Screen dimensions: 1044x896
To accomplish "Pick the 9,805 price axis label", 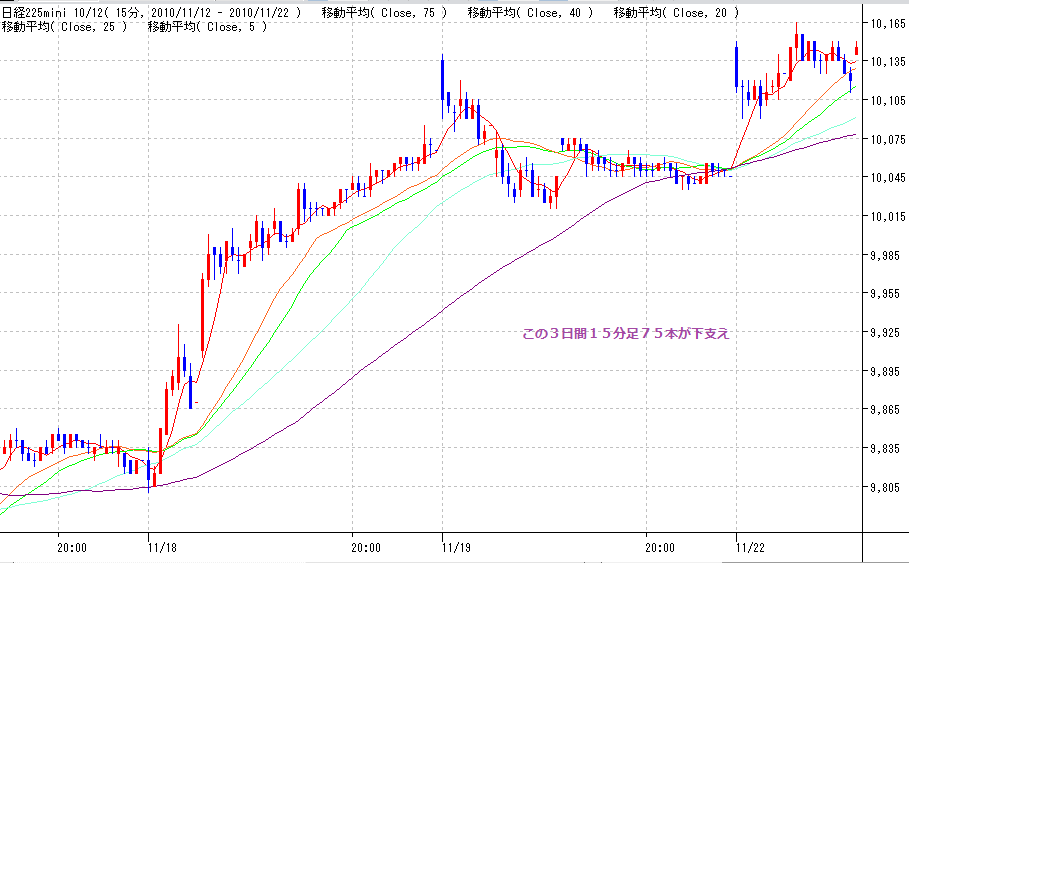I will [x=886, y=488].
